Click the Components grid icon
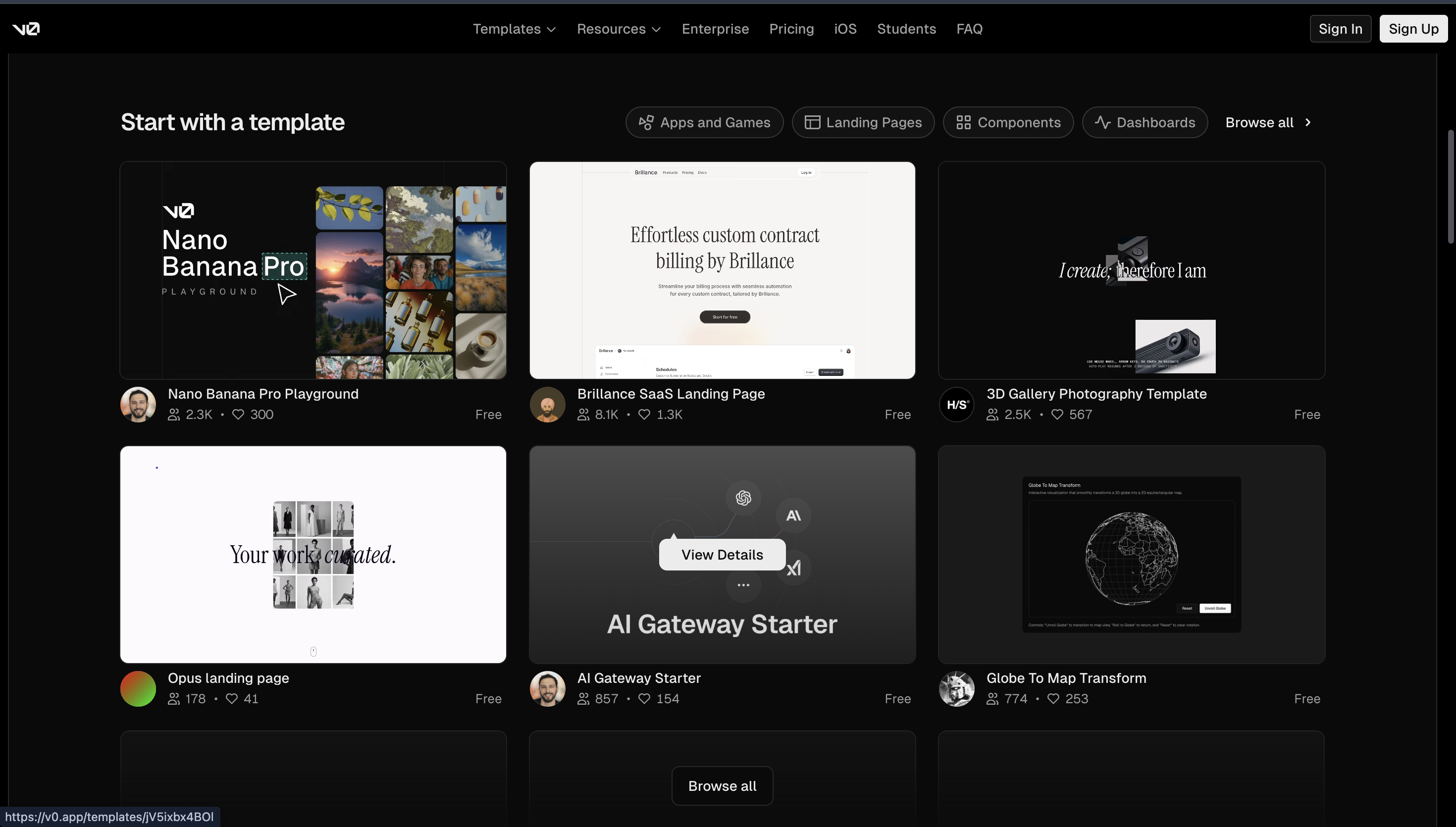1456x827 pixels. (963, 123)
